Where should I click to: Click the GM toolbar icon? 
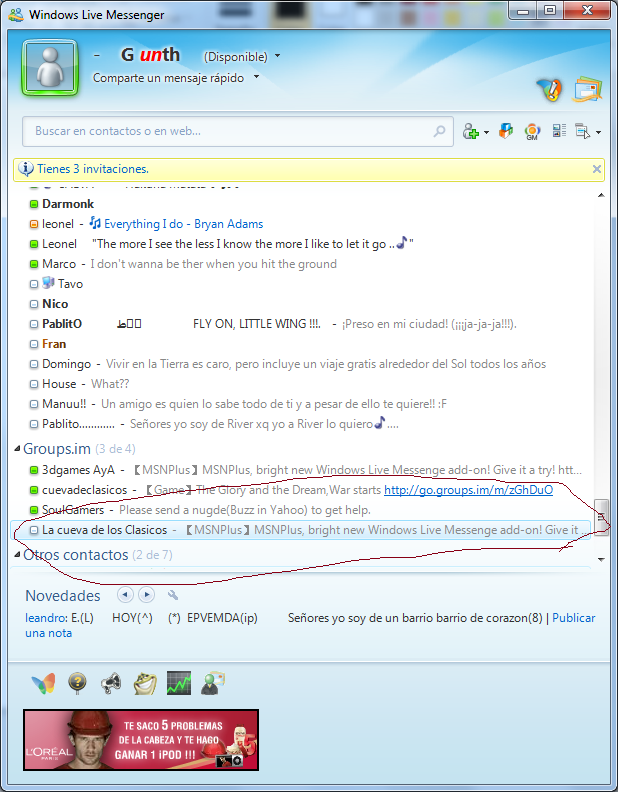tap(532, 131)
